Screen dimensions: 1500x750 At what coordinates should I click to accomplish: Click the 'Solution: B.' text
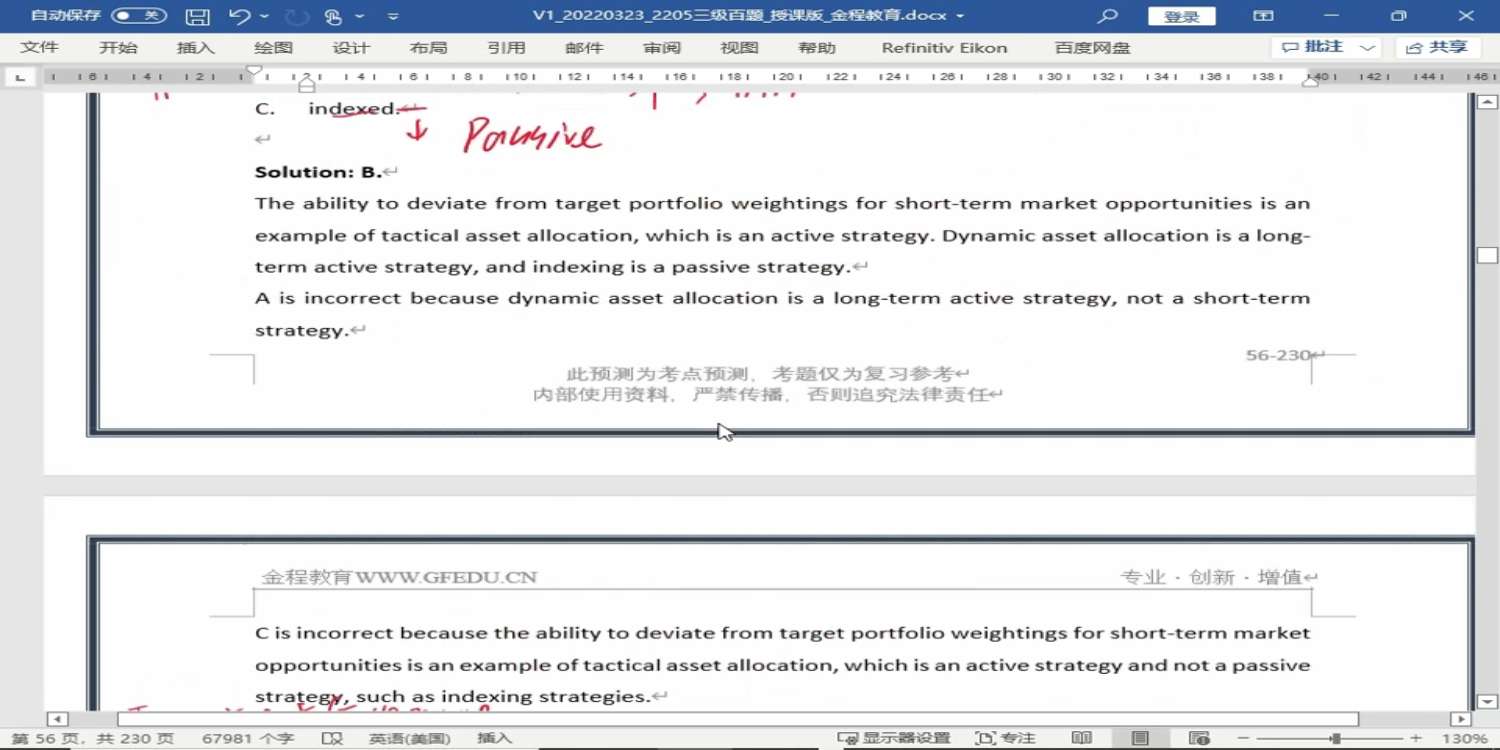coord(319,172)
